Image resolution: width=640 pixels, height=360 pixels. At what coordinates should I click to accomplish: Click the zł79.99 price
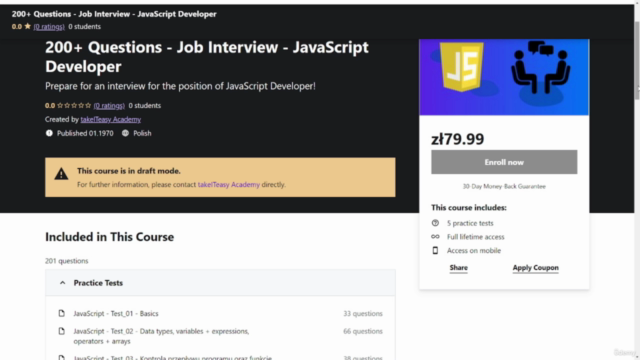[x=458, y=139]
